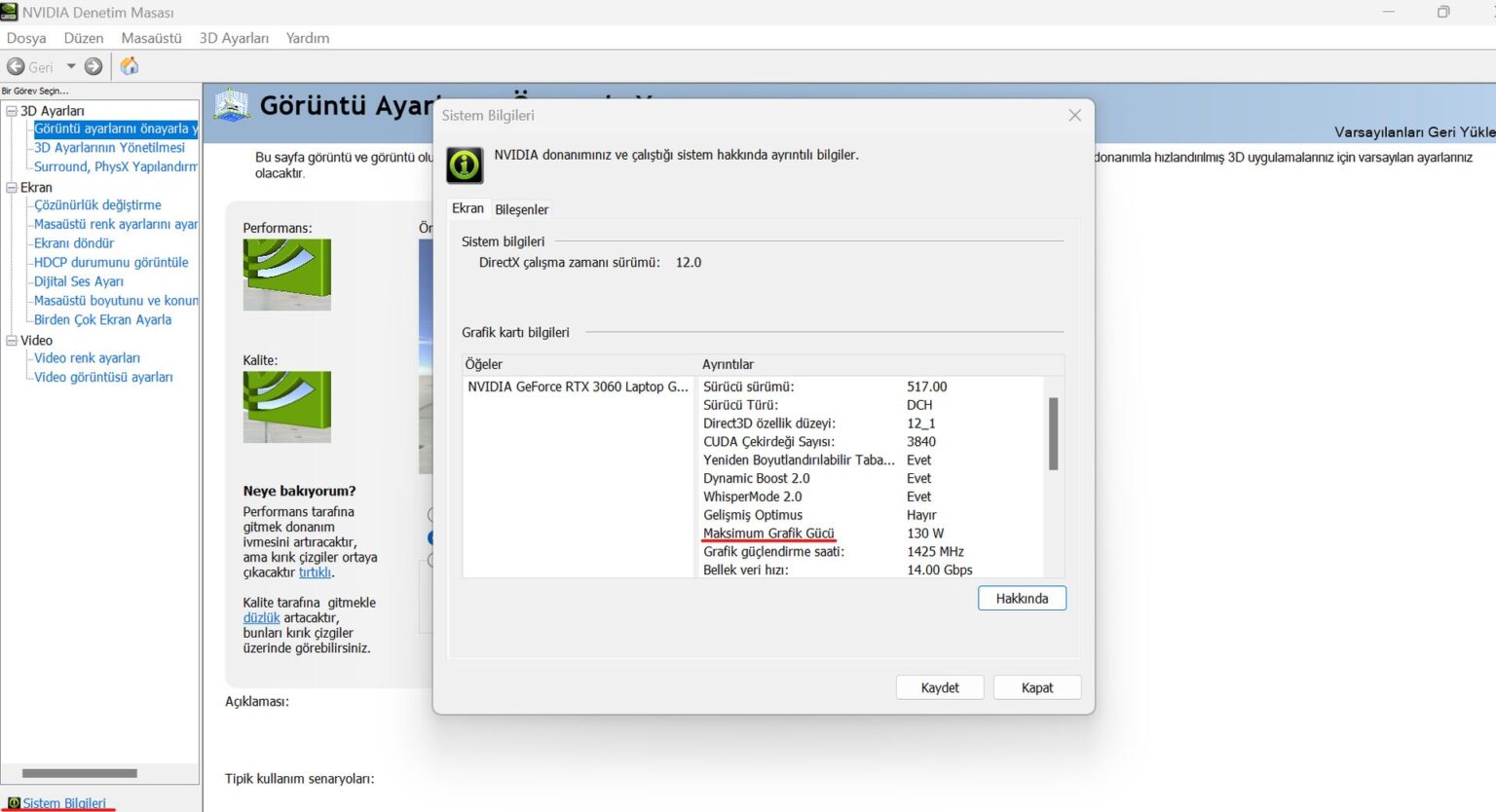Viewport: 1496px width, 812px height.
Task: Click the NVIDIA icon in the title bar
Action: click(x=11, y=12)
